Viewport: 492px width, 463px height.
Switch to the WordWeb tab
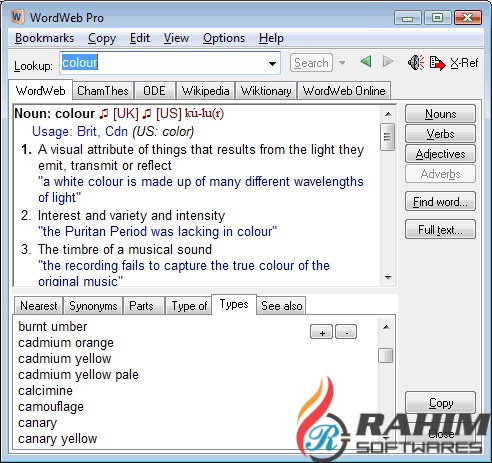(40, 90)
